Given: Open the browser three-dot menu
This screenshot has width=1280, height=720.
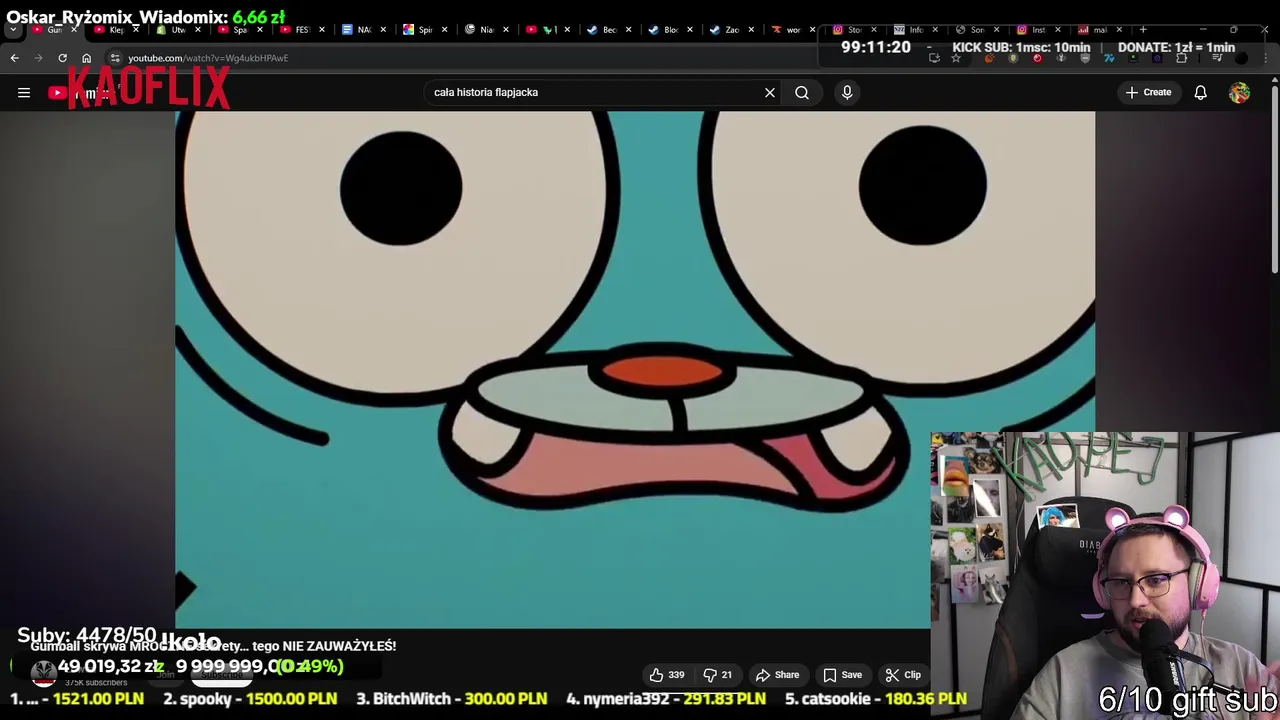Looking at the screenshot, I should coord(1266,58).
